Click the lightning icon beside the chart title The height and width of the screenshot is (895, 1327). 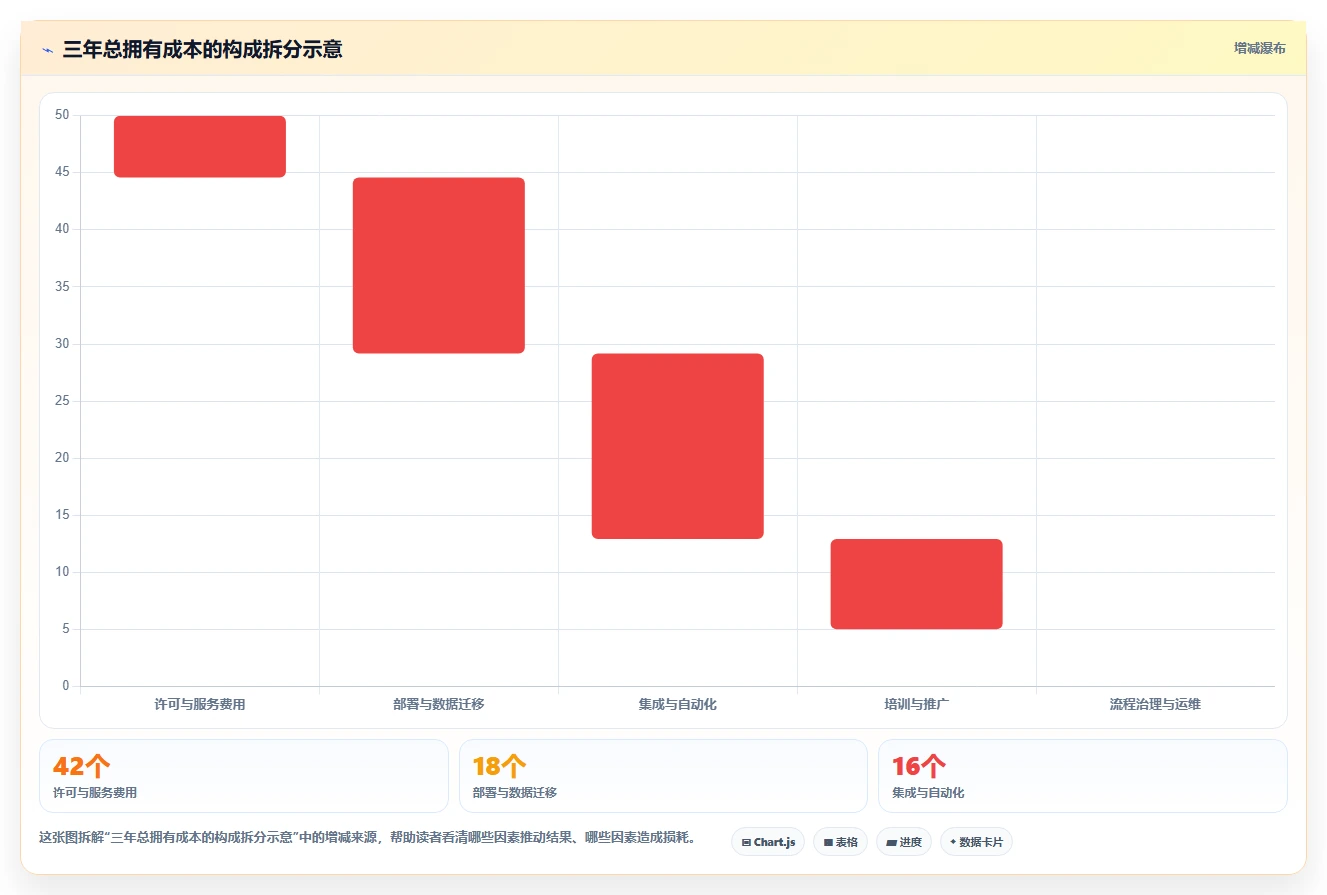47,50
